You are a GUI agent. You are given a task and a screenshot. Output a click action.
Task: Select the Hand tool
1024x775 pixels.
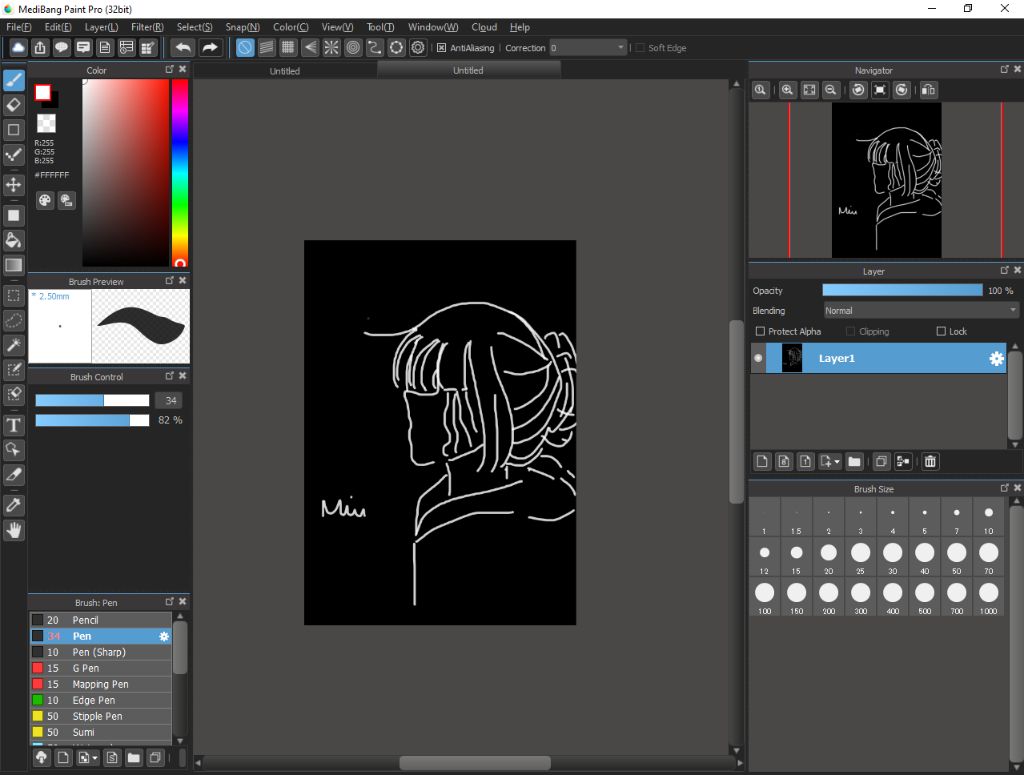[14, 530]
